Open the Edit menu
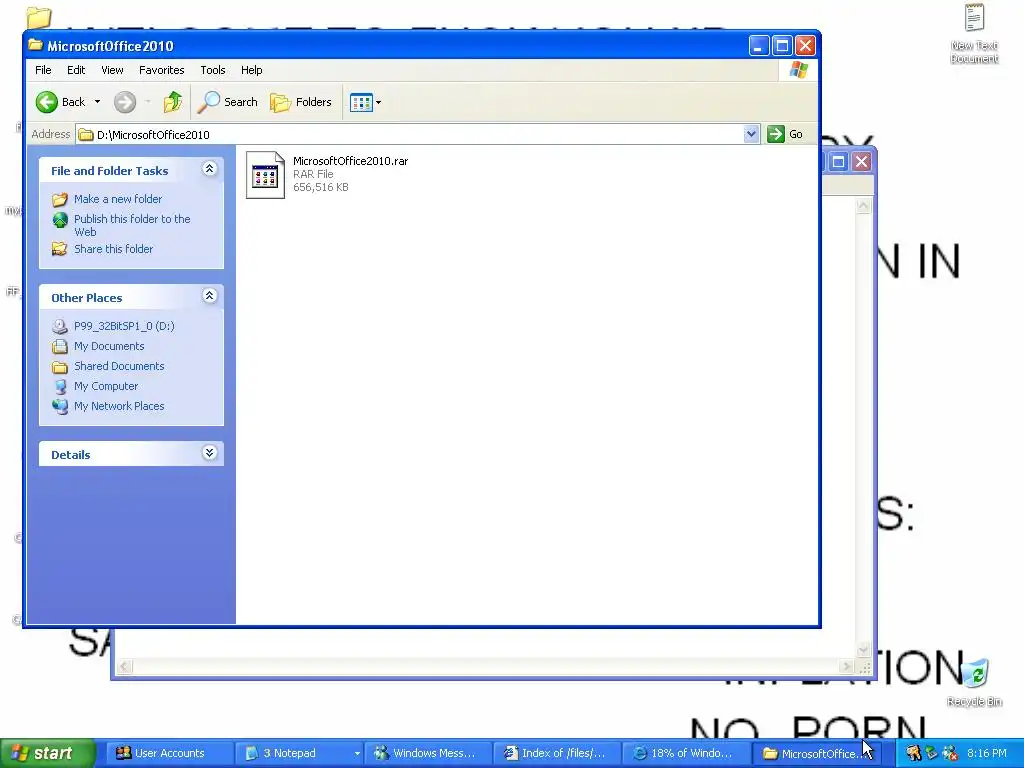The height and width of the screenshot is (768, 1024). click(x=76, y=70)
